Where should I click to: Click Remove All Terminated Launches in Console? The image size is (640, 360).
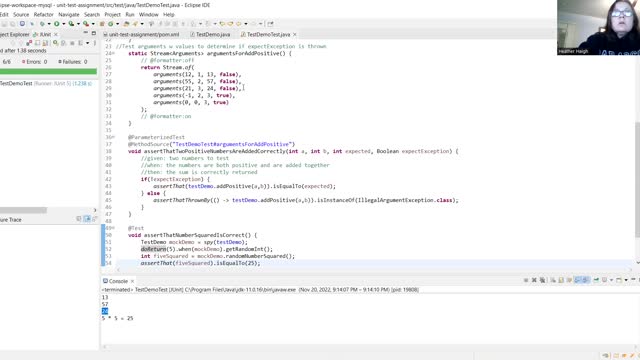[542, 280]
